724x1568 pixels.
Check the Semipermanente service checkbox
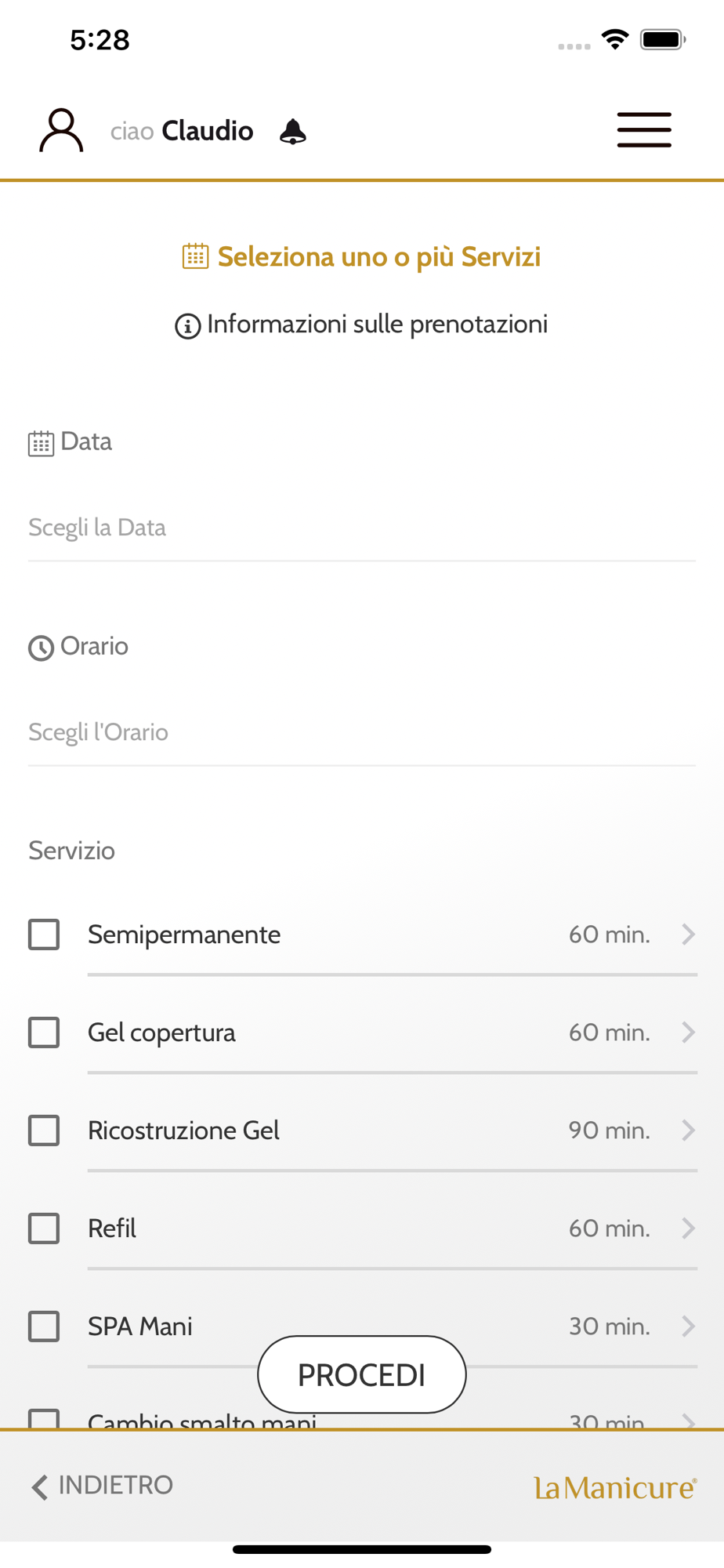44,935
